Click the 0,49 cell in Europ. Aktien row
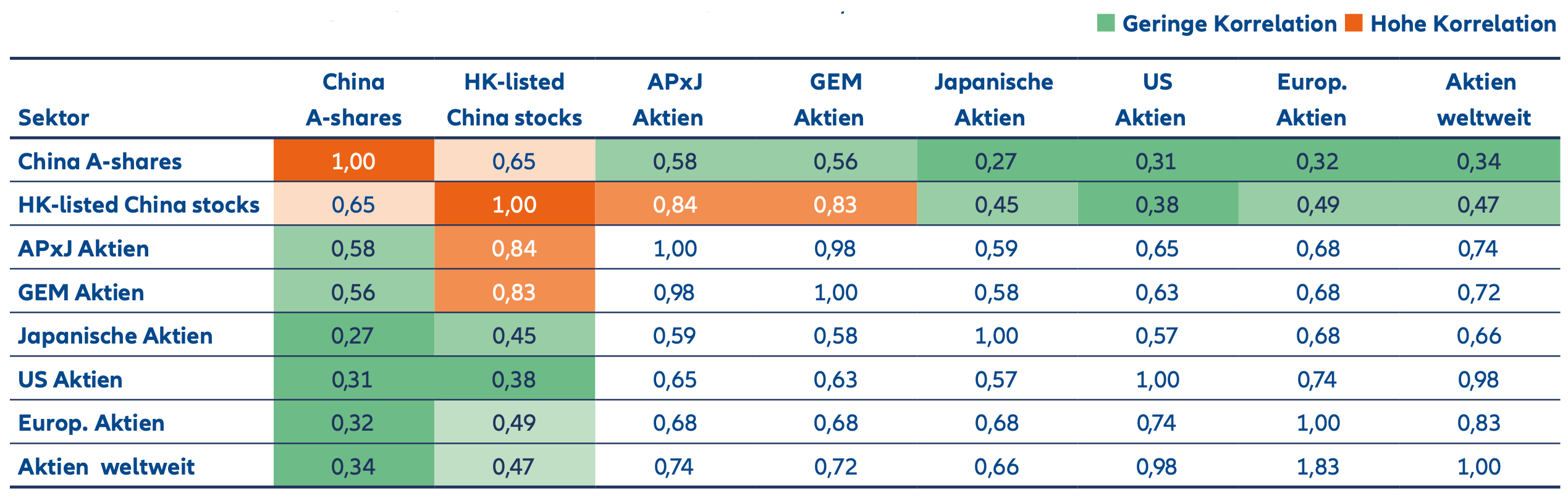Screen dimensions: 1568x503 point(514,423)
